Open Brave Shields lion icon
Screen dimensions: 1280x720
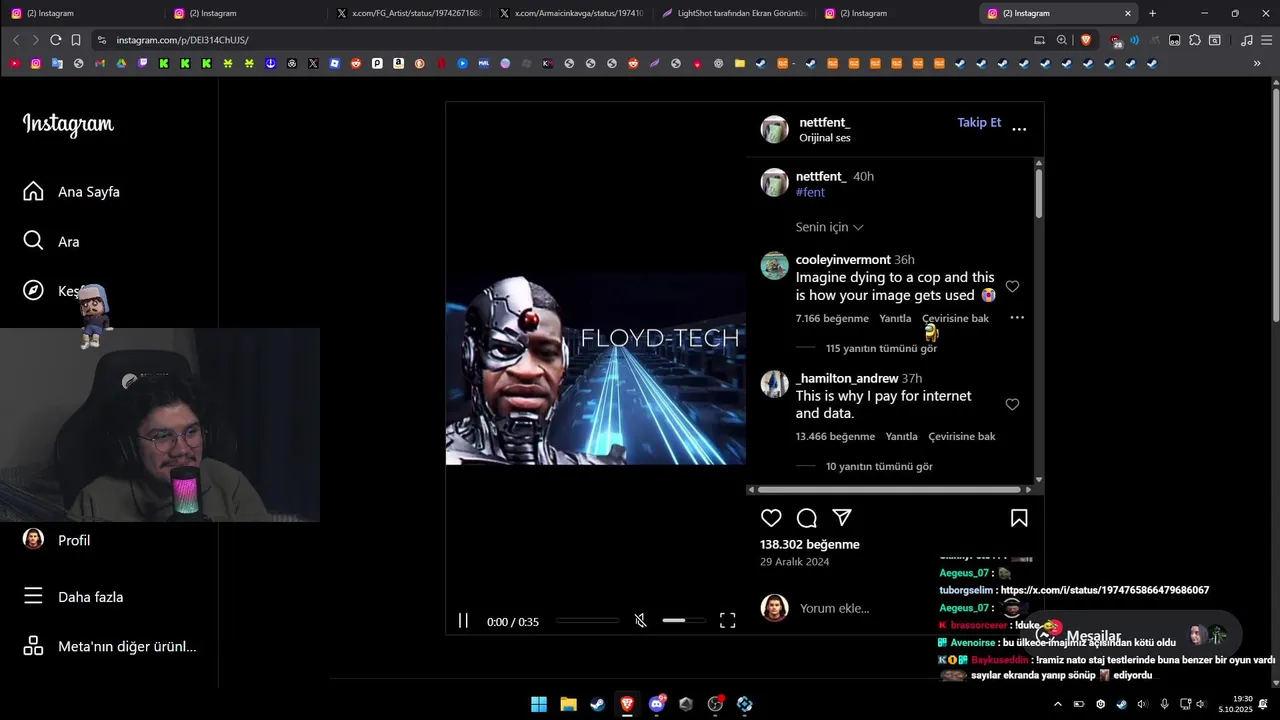[1086, 40]
